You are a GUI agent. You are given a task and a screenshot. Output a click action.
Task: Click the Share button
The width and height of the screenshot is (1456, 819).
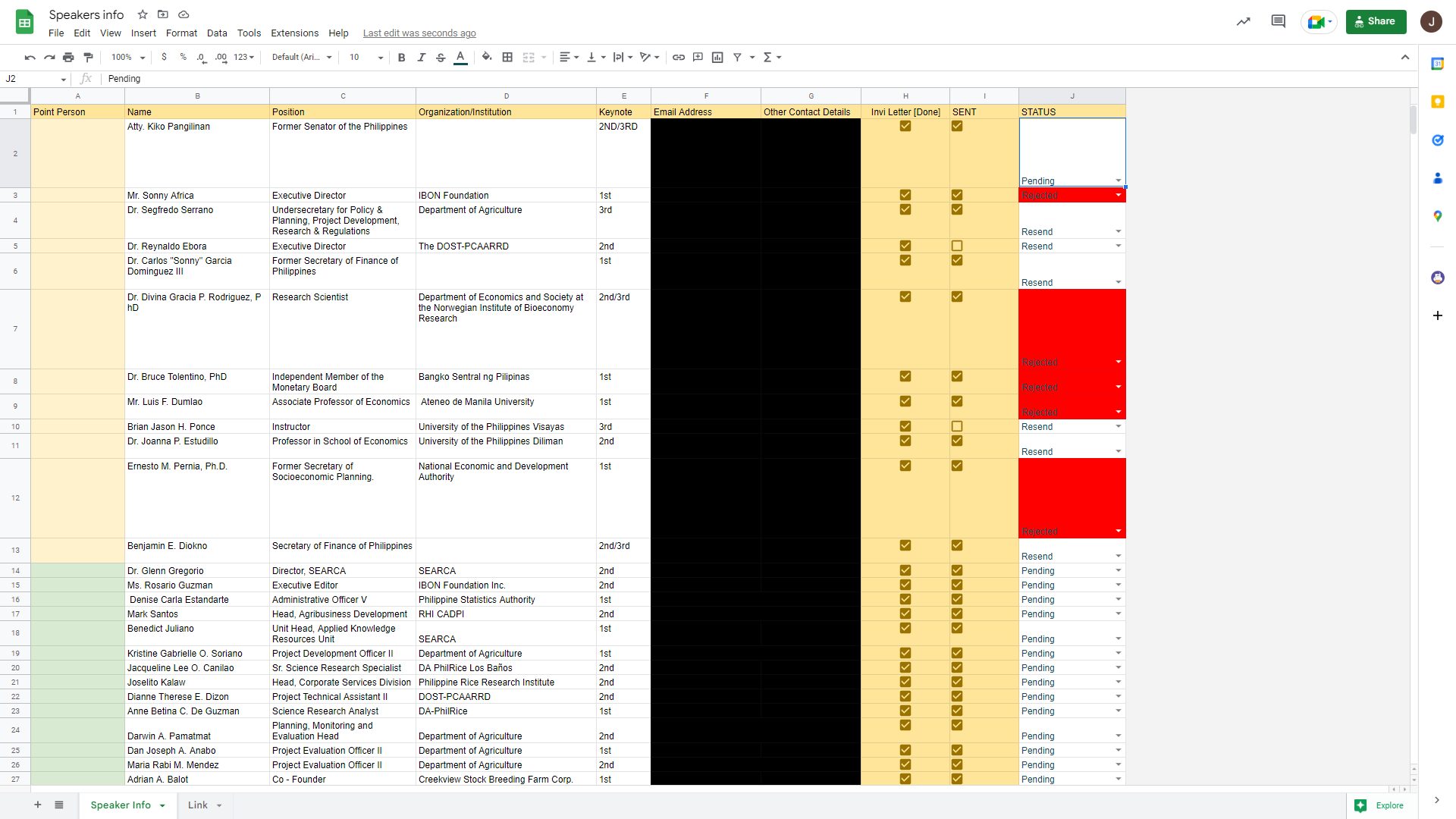[x=1376, y=21]
